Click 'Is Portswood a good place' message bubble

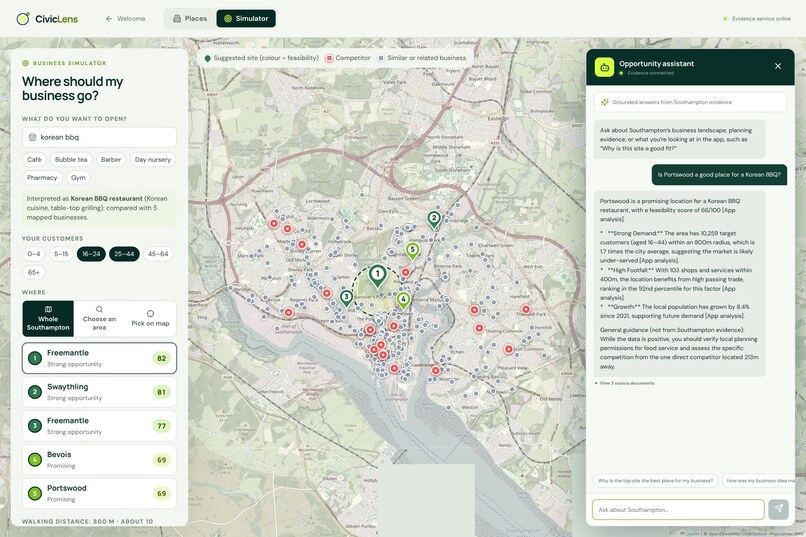(719, 175)
